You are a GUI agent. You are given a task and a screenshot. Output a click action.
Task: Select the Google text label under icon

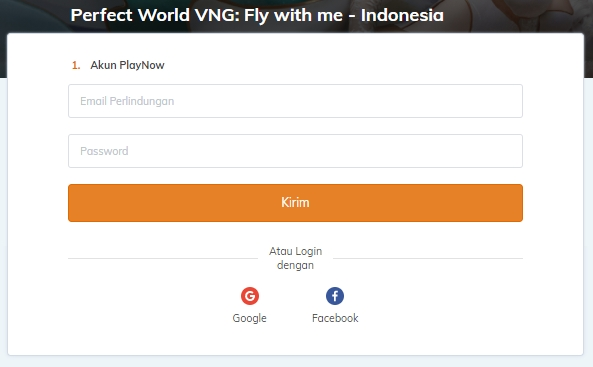click(250, 318)
